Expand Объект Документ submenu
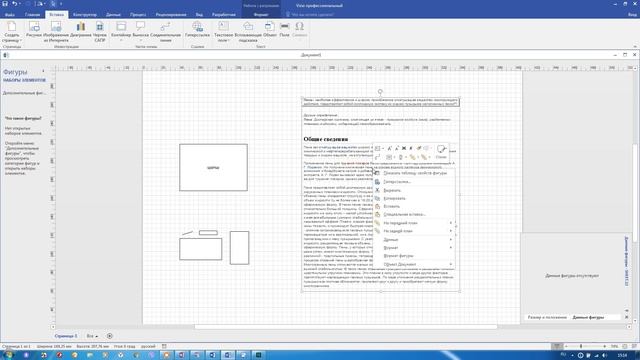This screenshot has height=360, width=640. pos(414,264)
